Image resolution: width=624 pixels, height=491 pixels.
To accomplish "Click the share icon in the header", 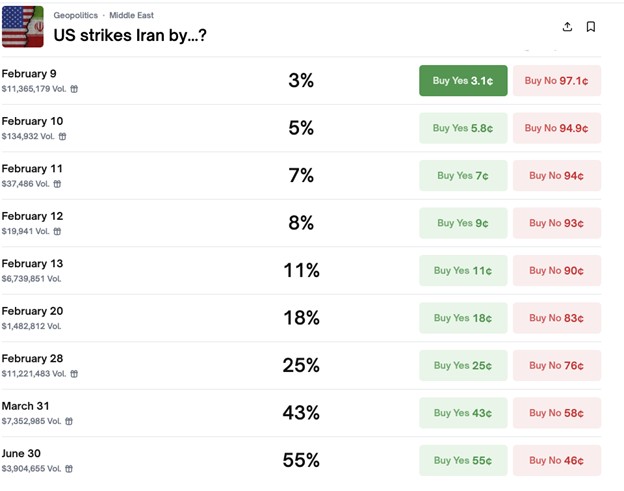I will click(x=568, y=27).
